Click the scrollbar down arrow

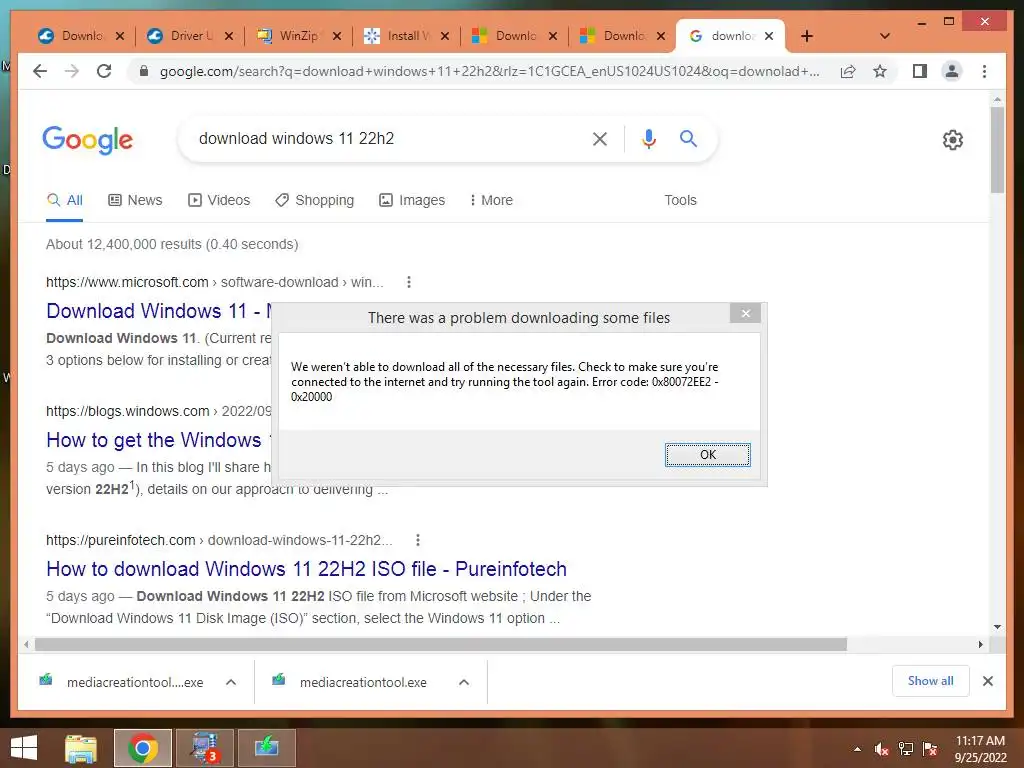tap(997, 627)
